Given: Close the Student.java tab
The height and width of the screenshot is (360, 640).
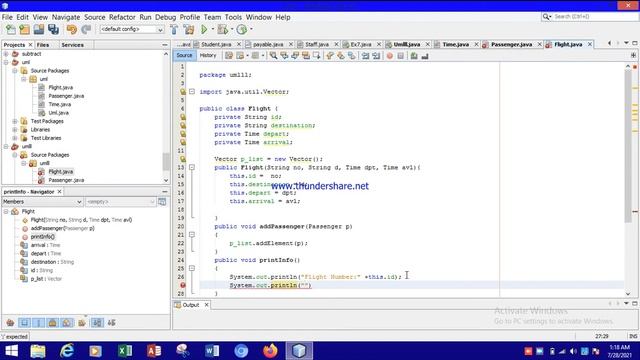Looking at the screenshot, I should coord(239,44).
